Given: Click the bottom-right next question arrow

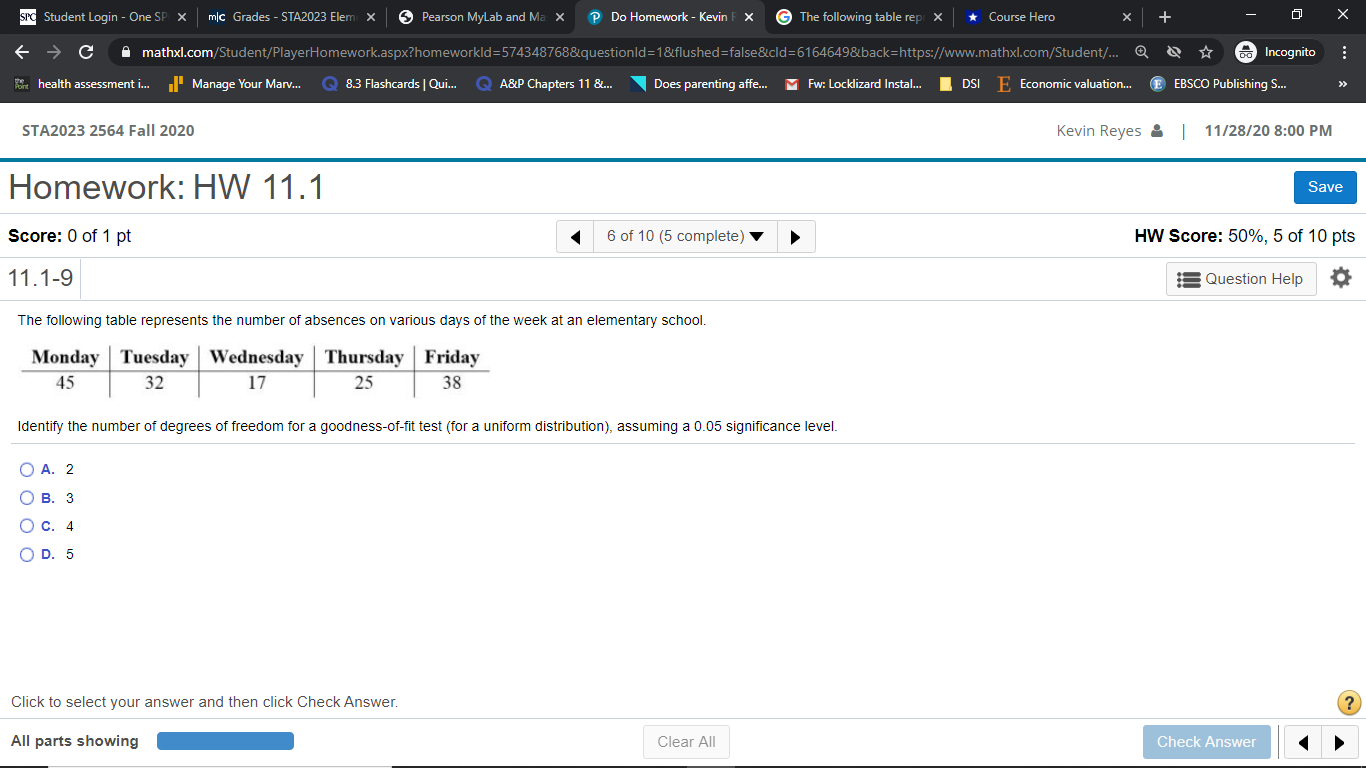Looking at the screenshot, I should coord(1339,742).
